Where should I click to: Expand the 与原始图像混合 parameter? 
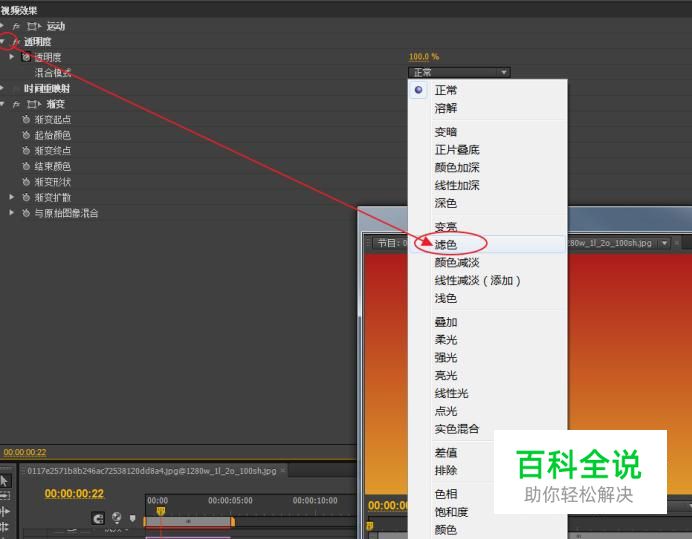(x=12, y=213)
